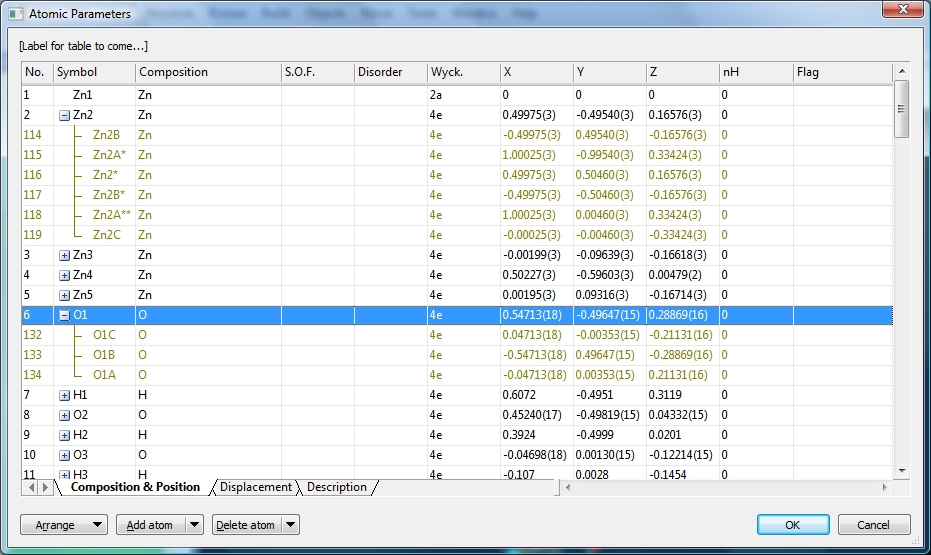
Task: Click the S.O.F. column header
Action: pyautogui.click(x=317, y=72)
